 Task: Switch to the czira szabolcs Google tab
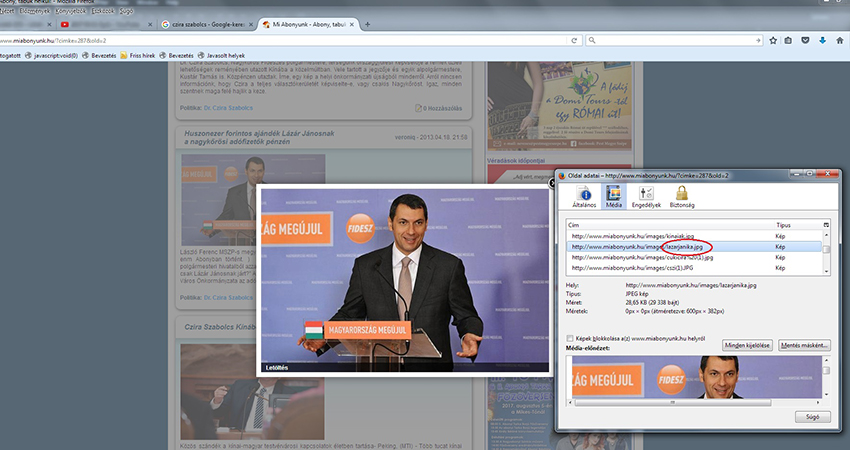208,24
